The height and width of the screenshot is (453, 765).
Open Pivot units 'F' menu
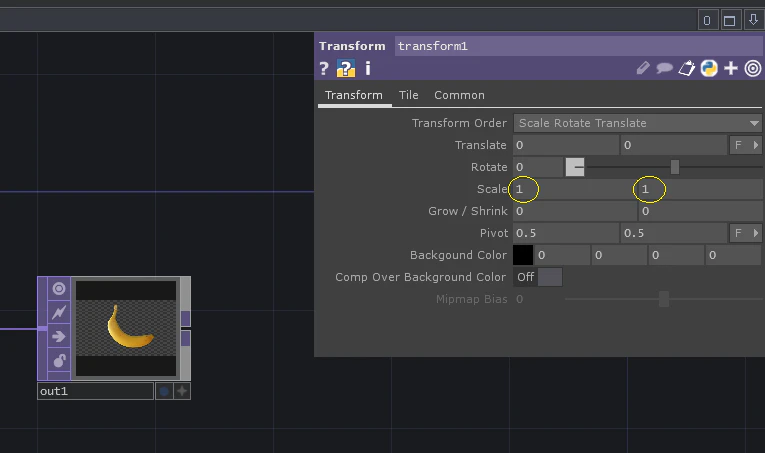click(745, 233)
